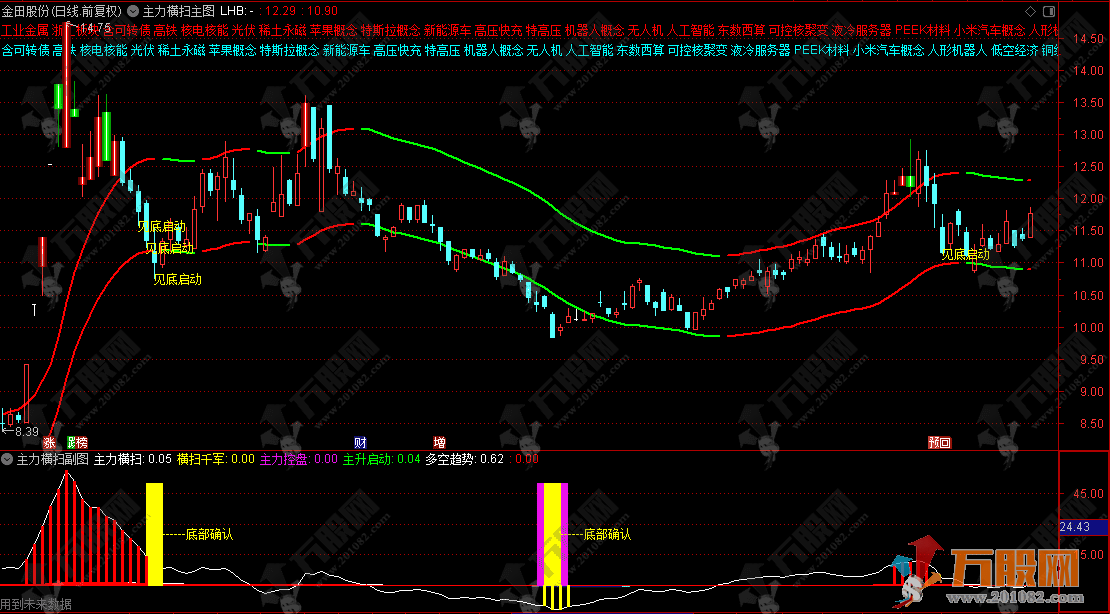The width and height of the screenshot is (1110, 614).
Task: Open the cyan-row 可控核聚变 concept tag
Action: coord(697,50)
